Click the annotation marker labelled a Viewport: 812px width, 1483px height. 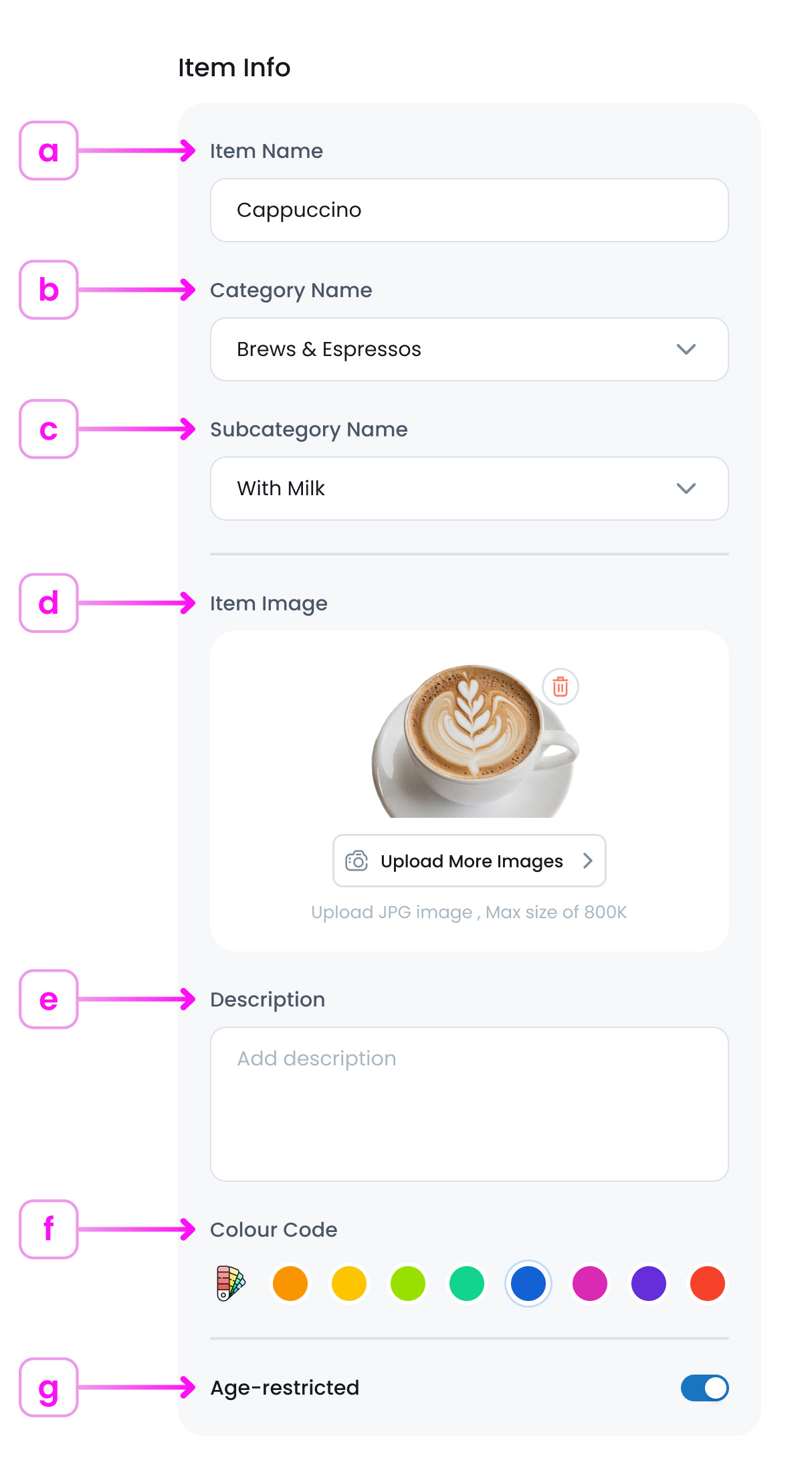pyautogui.click(x=49, y=151)
